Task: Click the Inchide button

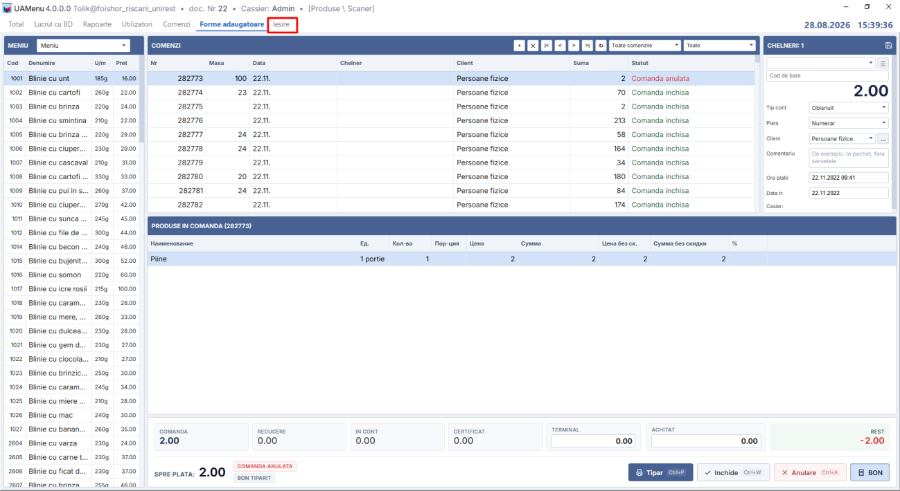Action: point(733,472)
